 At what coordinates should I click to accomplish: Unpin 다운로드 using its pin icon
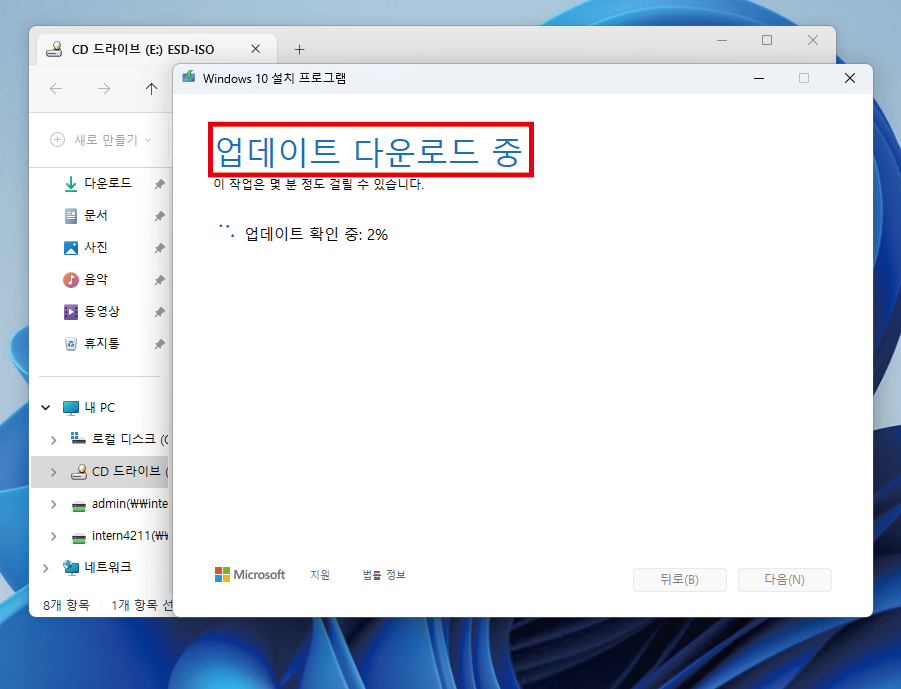click(159, 184)
